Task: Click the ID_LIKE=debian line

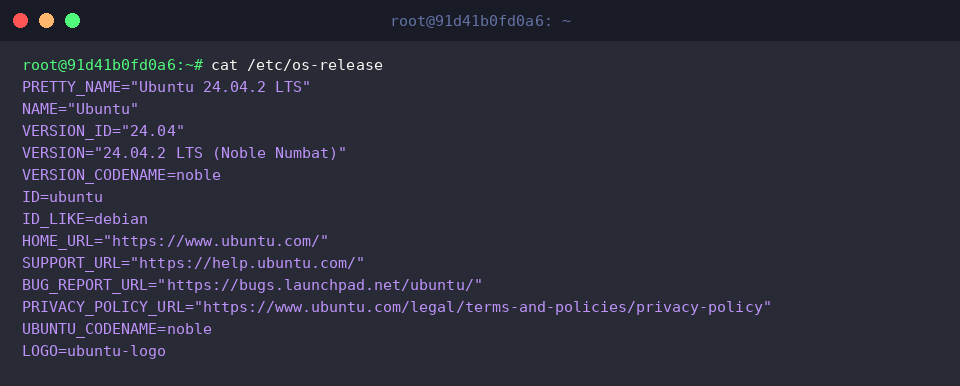Action: [85, 219]
